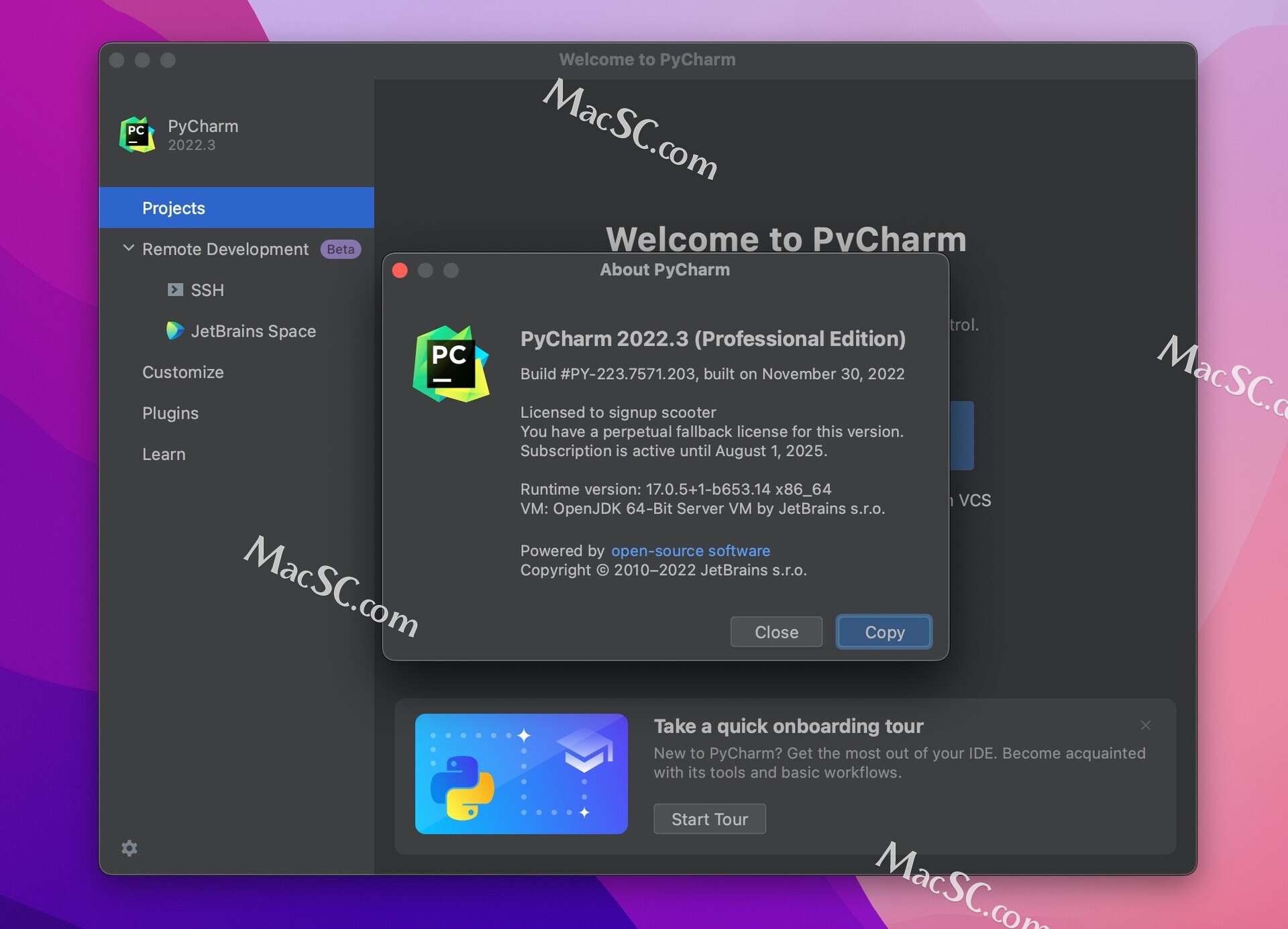
Task: Start the onboarding tour
Action: coord(709,819)
